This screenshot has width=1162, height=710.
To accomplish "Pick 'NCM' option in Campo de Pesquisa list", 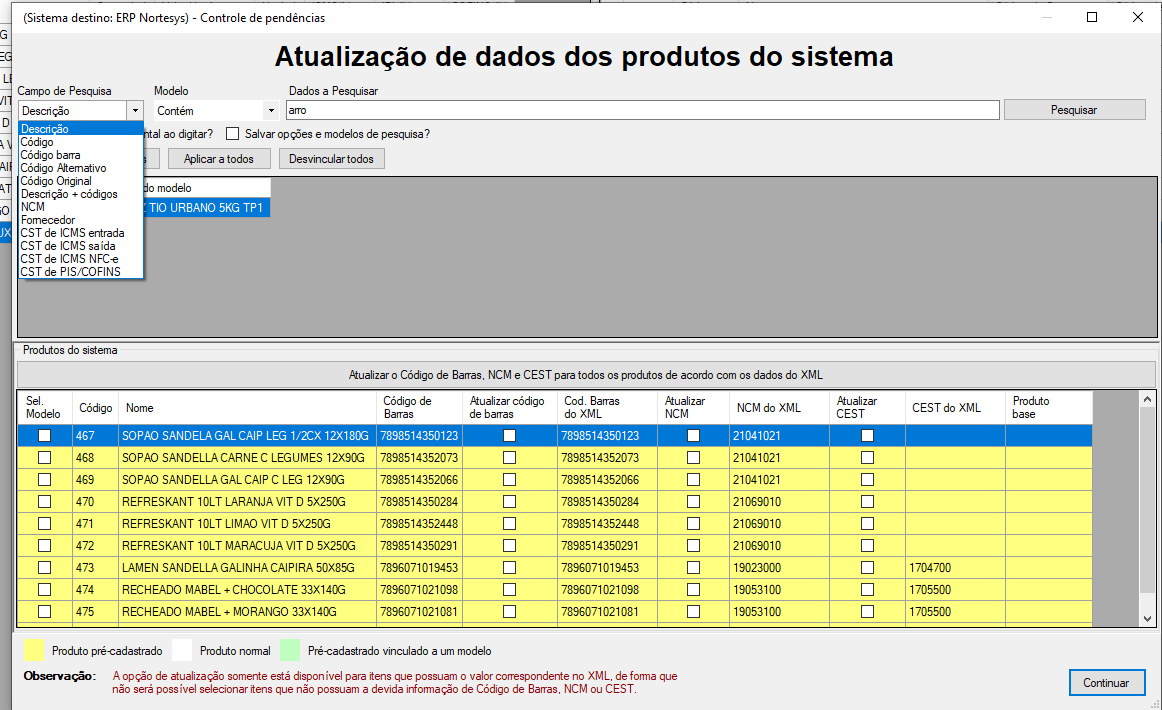I will (x=33, y=207).
